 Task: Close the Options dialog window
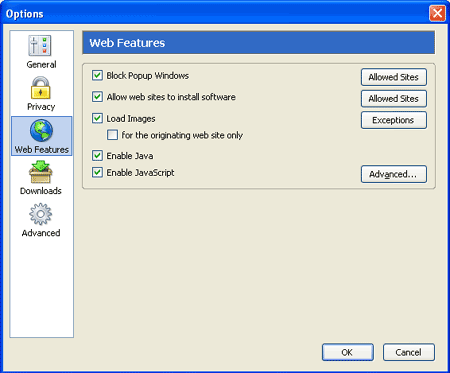437,14
